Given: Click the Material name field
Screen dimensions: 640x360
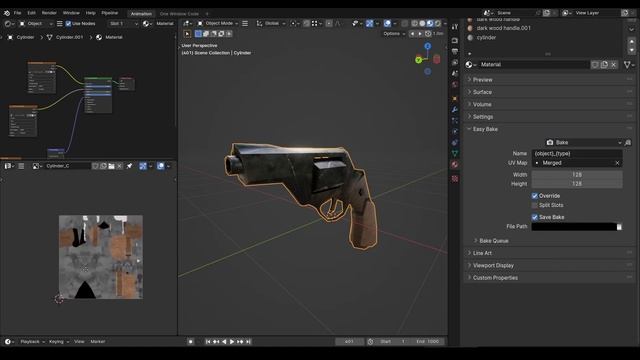Looking at the screenshot, I should 534,64.
